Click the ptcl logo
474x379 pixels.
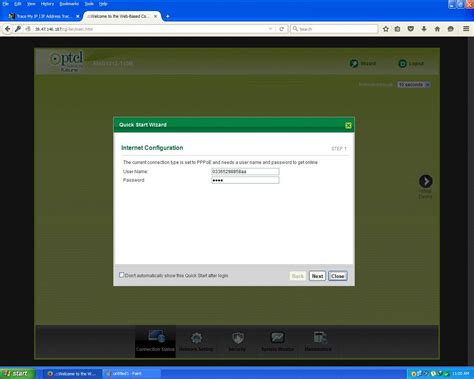coord(67,61)
